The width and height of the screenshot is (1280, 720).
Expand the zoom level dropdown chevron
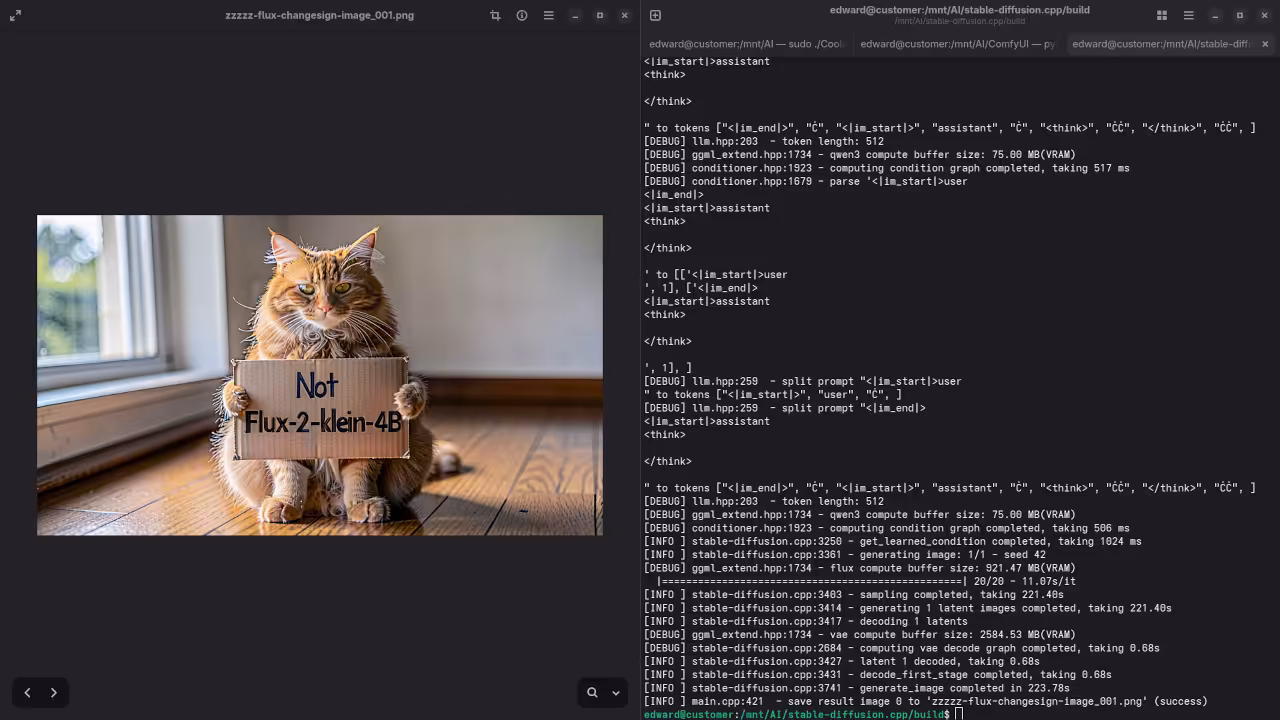(x=615, y=692)
